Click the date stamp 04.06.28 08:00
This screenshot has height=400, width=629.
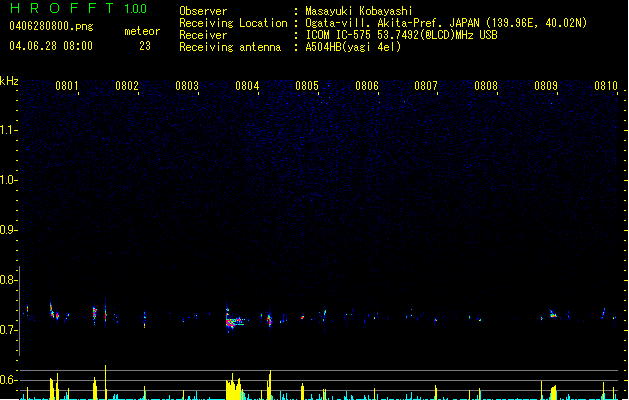point(51,46)
